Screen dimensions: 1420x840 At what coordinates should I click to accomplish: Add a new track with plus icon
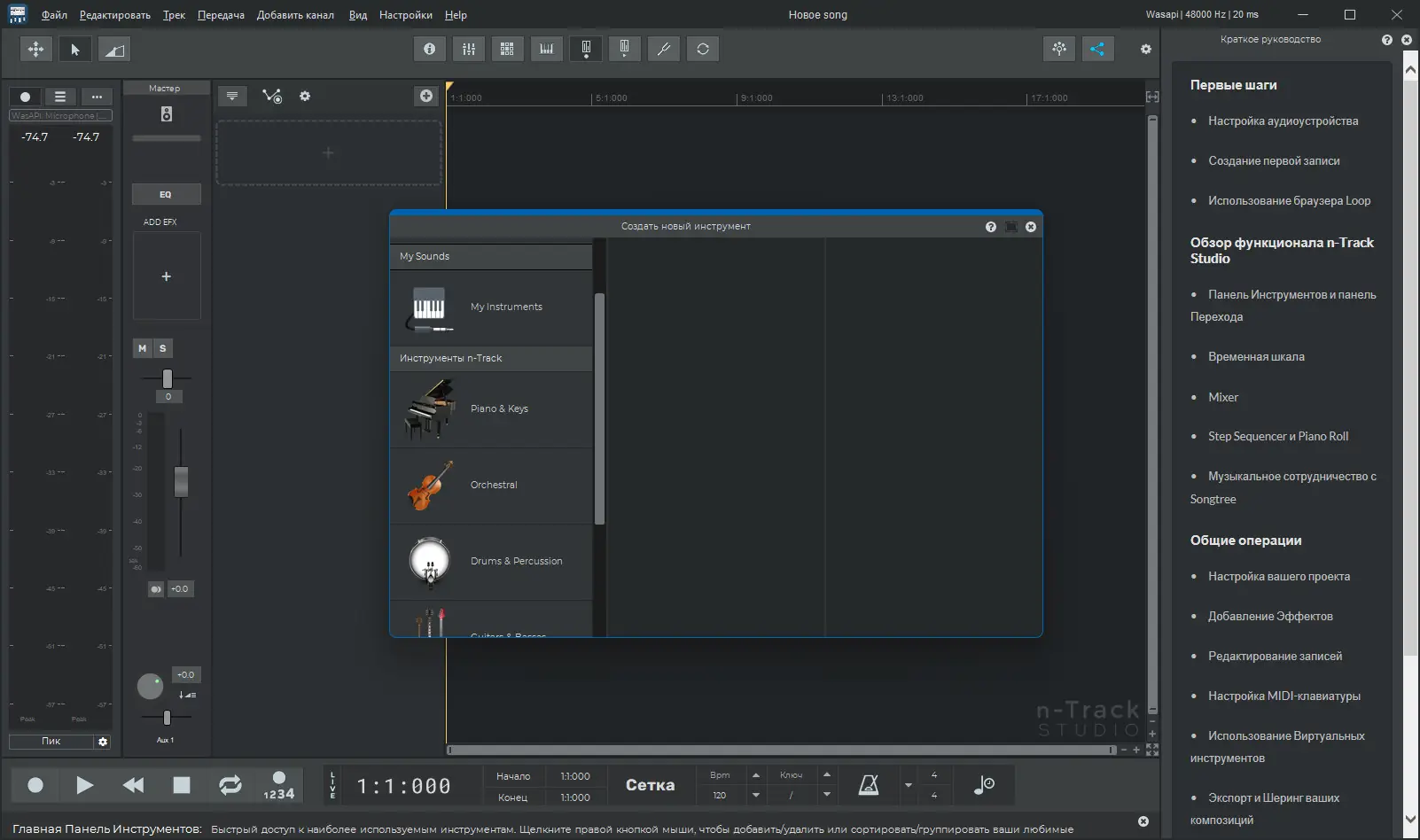[426, 96]
